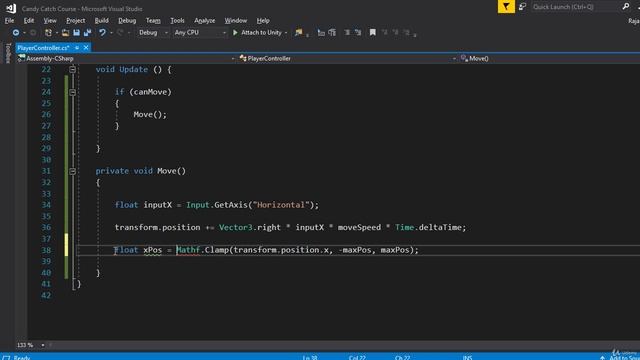The width and height of the screenshot is (640, 360).
Task: Click the "Horizontal" string on line 34
Action: click(x=281, y=205)
